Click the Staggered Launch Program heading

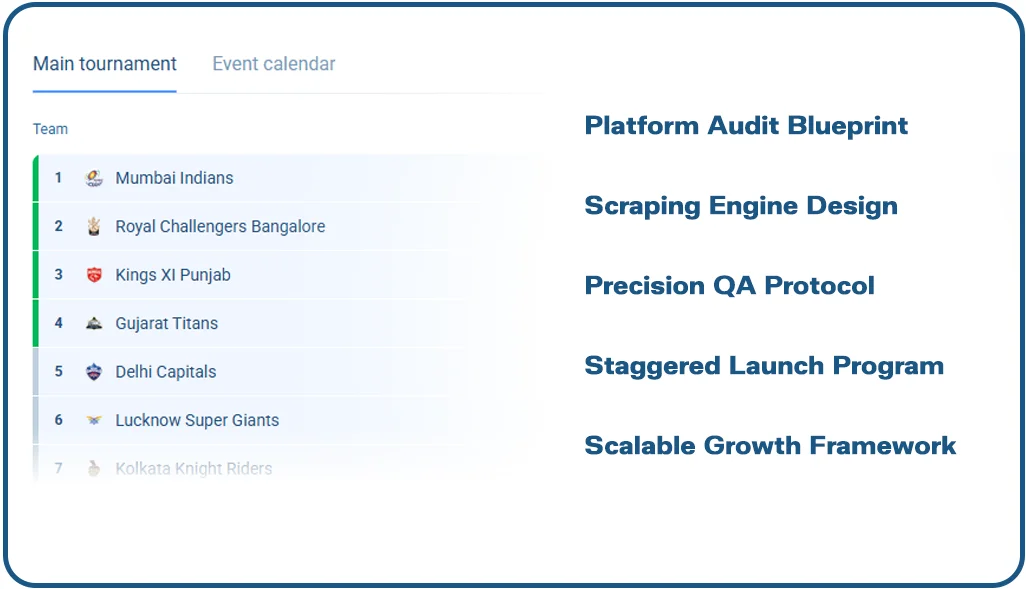click(x=764, y=366)
